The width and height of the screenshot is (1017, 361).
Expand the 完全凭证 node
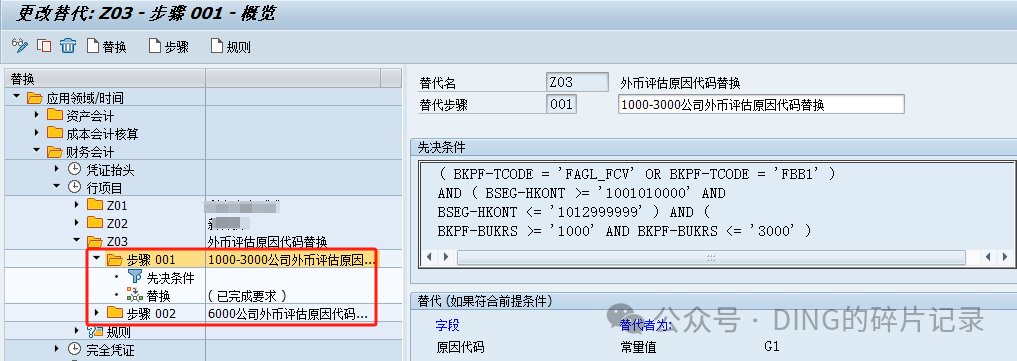pyautogui.click(x=57, y=349)
